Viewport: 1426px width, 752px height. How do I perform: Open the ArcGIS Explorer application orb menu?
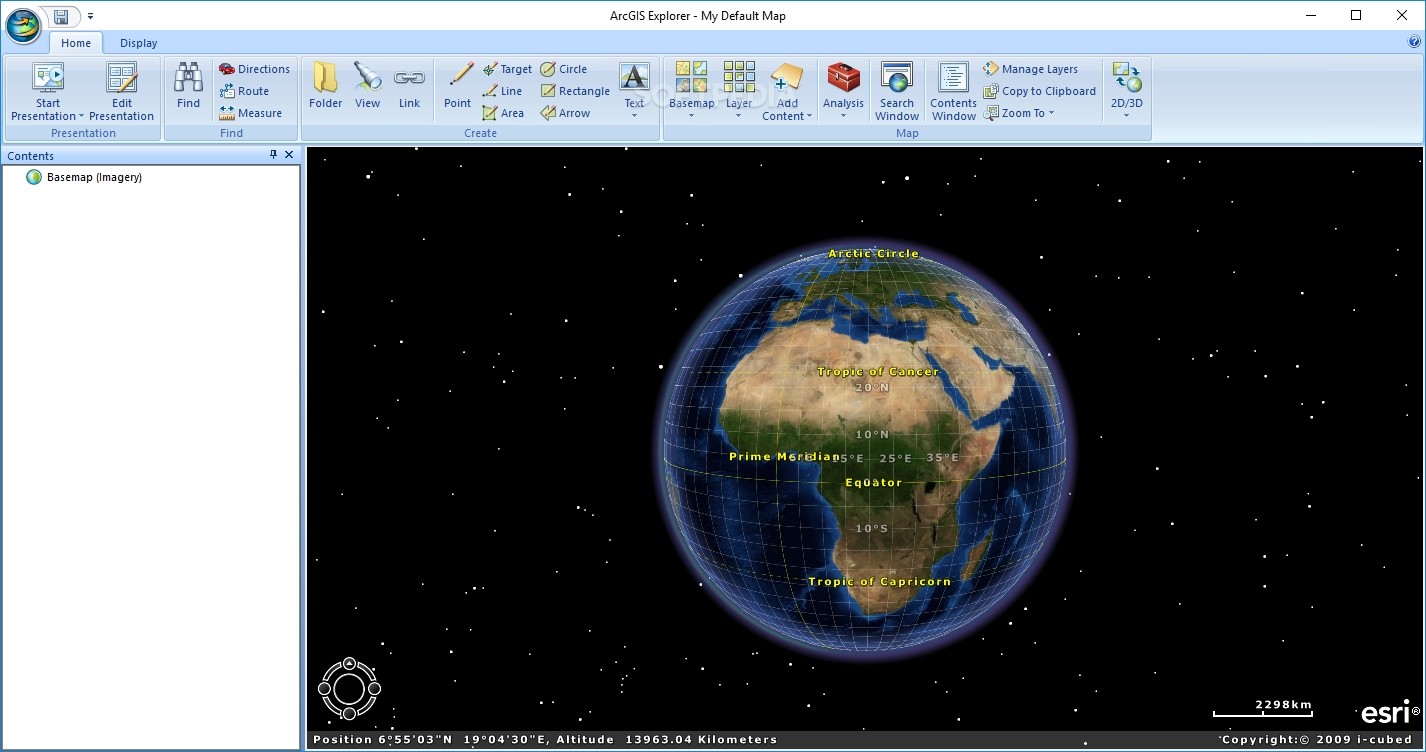23,27
